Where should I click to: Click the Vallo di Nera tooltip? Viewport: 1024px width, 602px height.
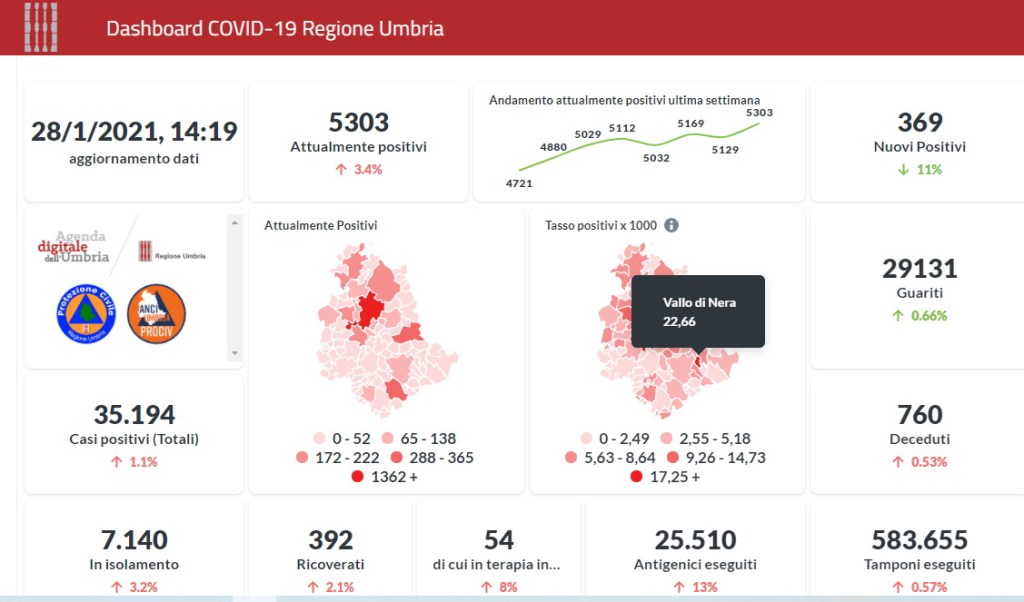pyautogui.click(x=698, y=311)
